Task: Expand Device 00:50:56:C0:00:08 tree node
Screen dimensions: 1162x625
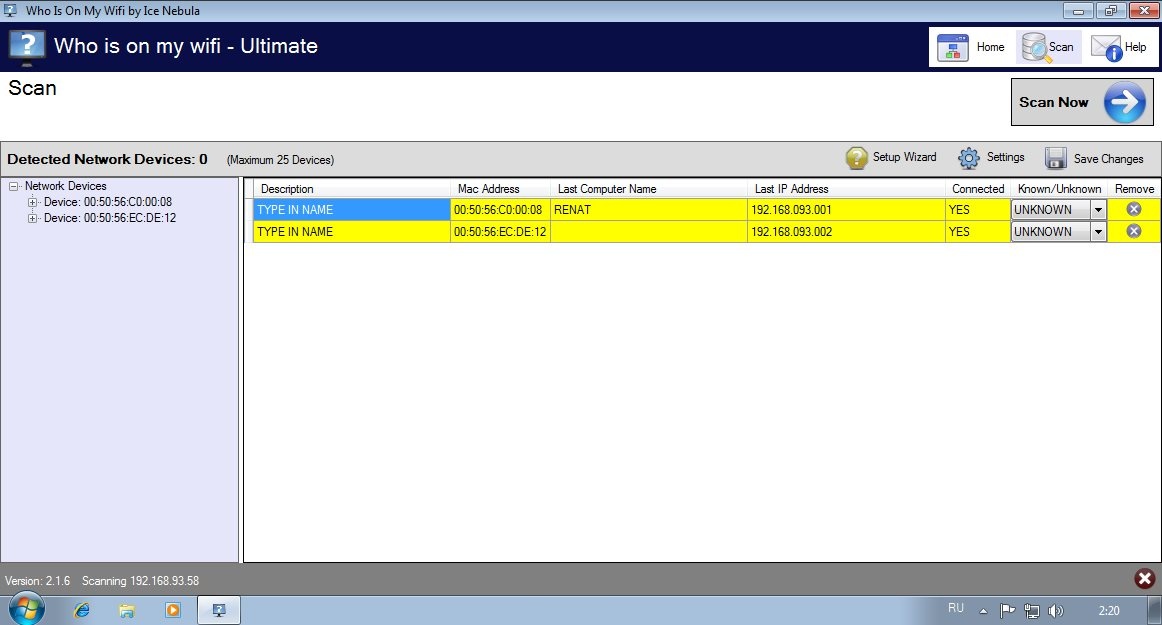Action: [32, 202]
